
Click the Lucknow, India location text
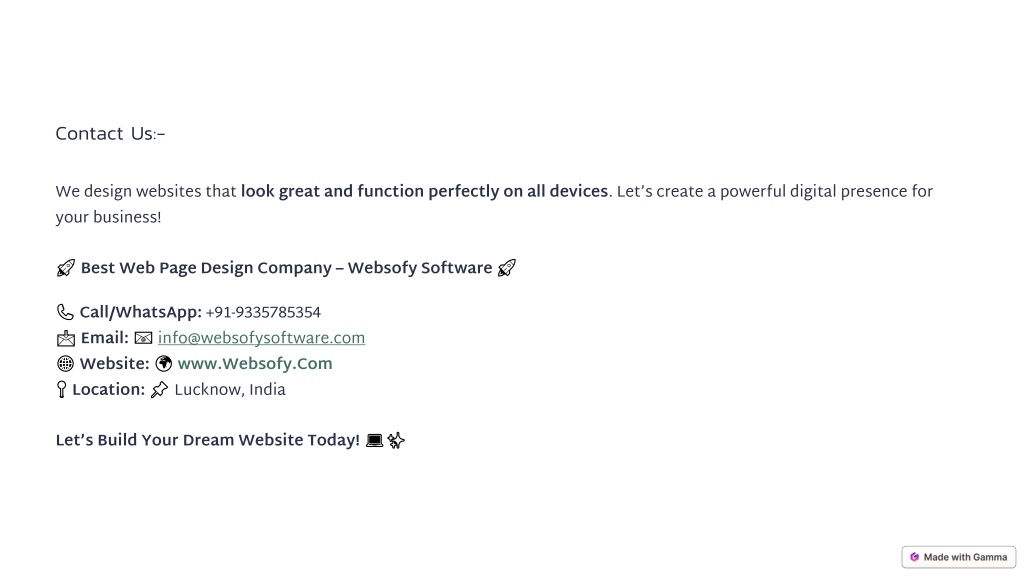click(x=230, y=390)
